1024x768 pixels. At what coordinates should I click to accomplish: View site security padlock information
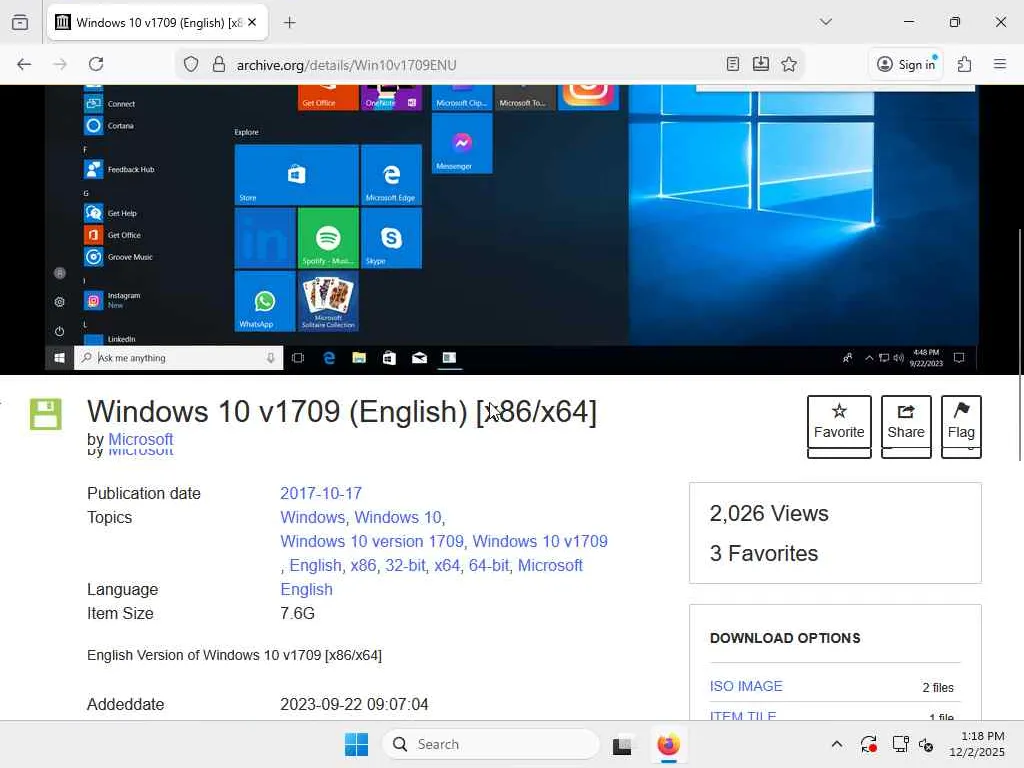[219, 64]
